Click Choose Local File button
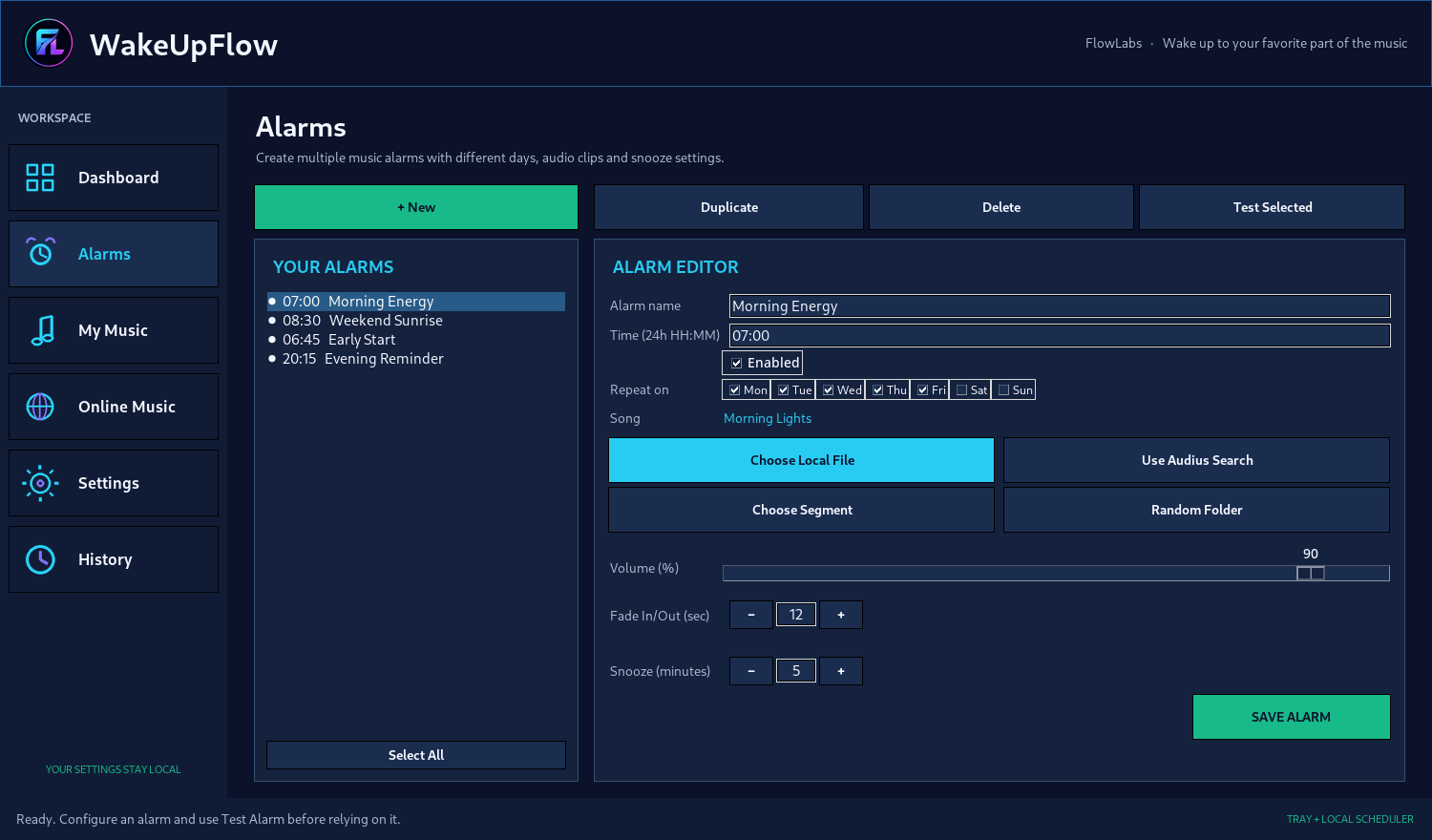 pyautogui.click(x=802, y=460)
